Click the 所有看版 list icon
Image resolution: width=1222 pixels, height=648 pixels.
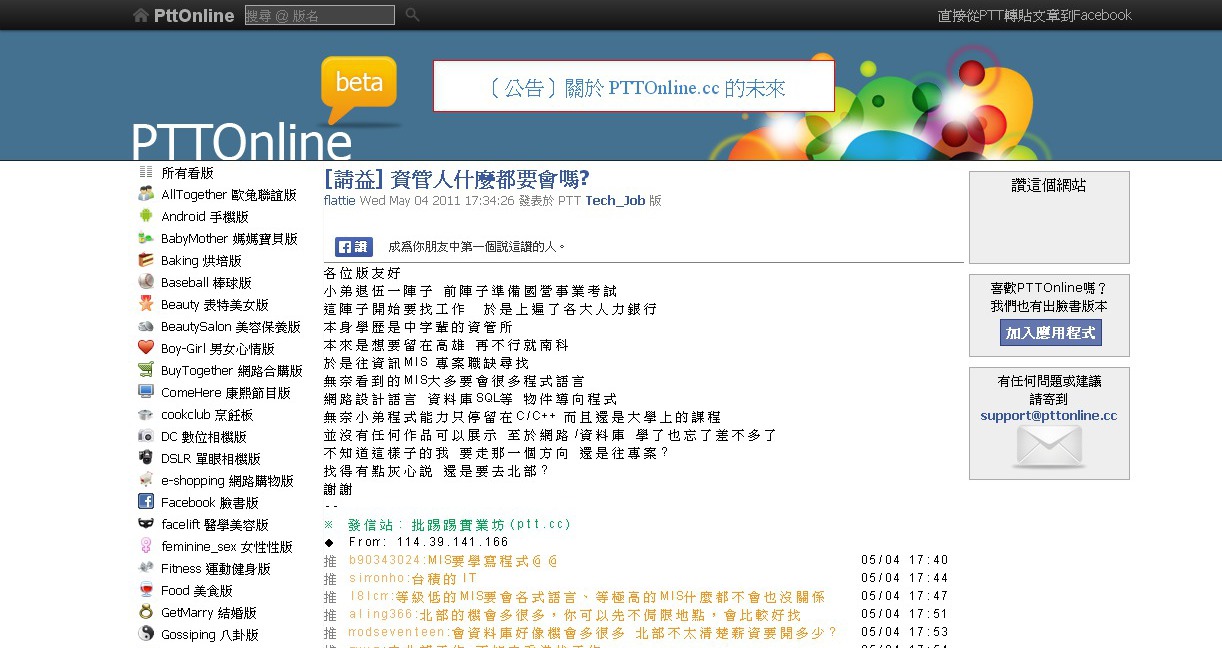(x=146, y=172)
